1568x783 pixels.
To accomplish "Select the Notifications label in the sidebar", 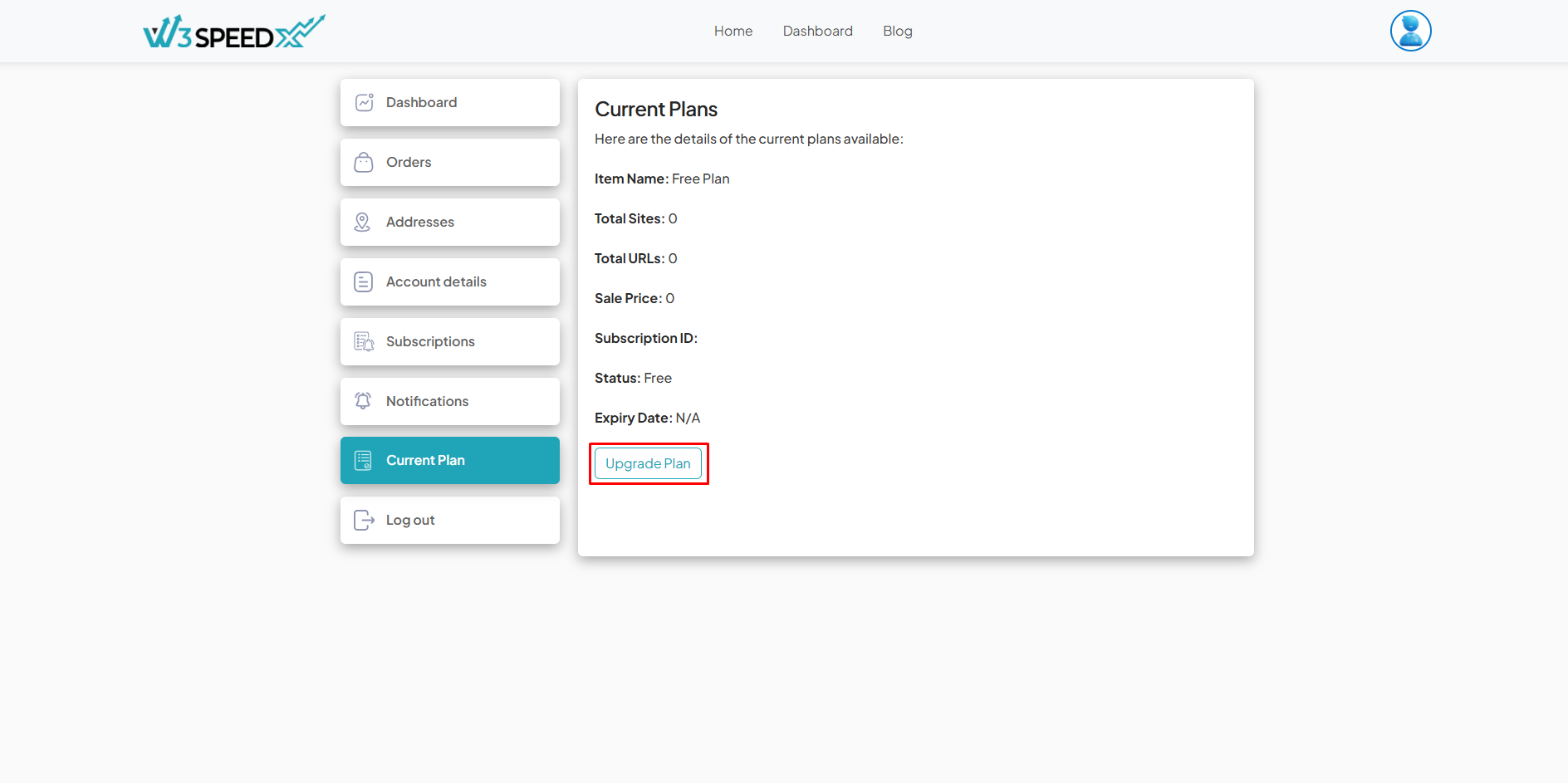I will coord(427,401).
